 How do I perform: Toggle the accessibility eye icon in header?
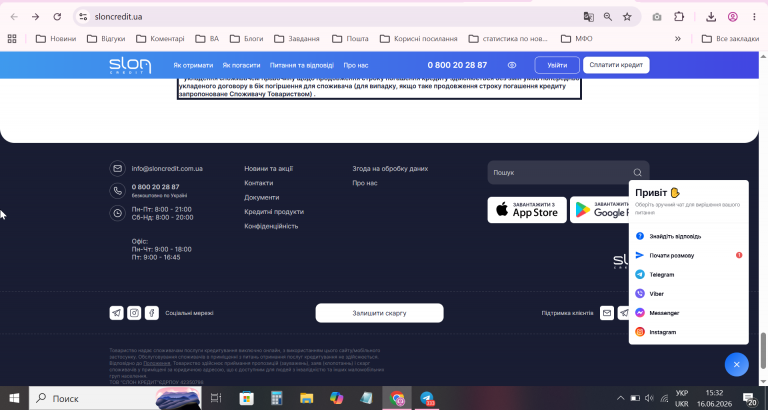512,65
